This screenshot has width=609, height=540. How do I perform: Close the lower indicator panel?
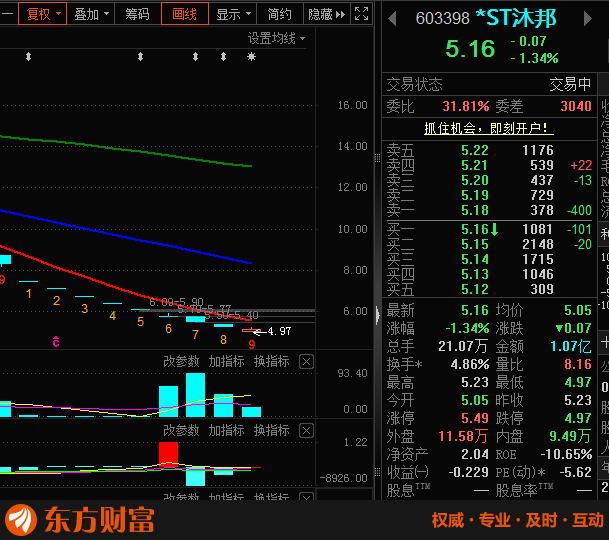(306, 430)
